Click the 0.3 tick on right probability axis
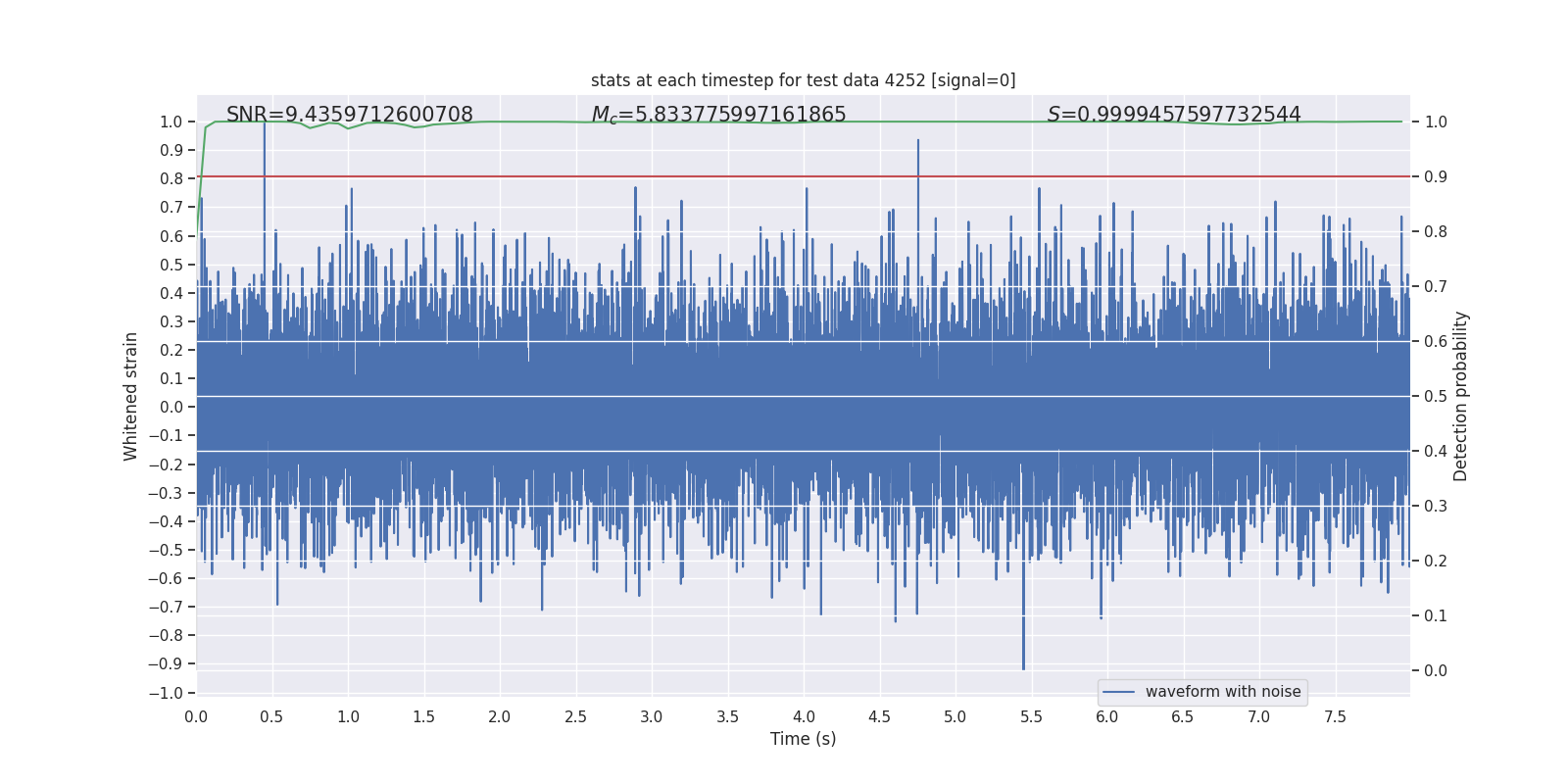The width and height of the screenshot is (1568, 784). point(1436,506)
